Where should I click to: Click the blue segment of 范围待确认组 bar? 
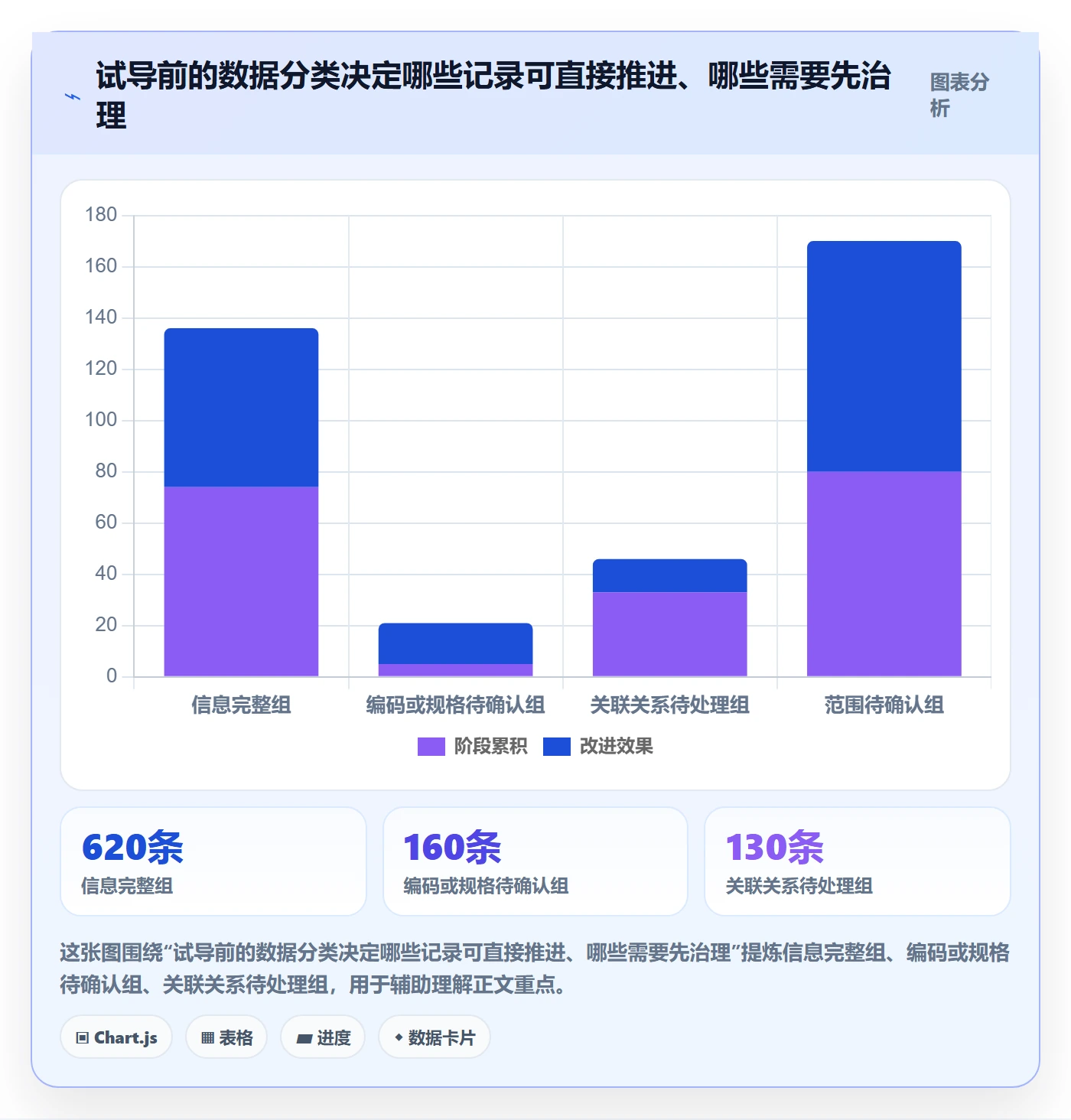pyautogui.click(x=884, y=356)
